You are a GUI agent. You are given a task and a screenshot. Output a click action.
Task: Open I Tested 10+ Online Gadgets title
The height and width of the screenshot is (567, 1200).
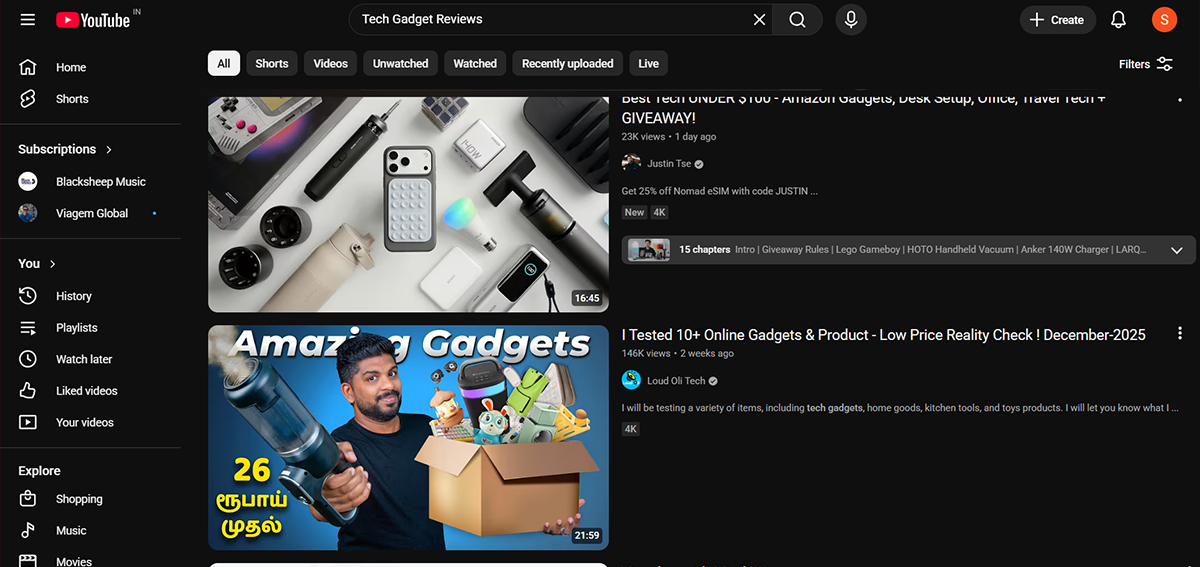[884, 335]
